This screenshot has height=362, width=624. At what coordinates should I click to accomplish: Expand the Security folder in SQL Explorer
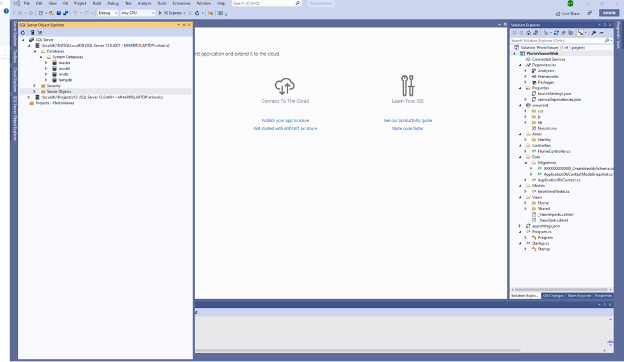coord(34,86)
